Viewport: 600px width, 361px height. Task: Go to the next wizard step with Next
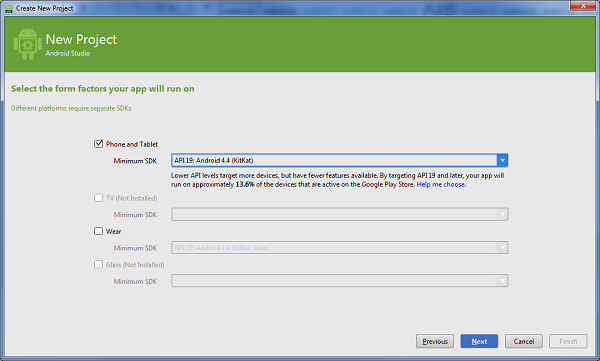pyautogui.click(x=479, y=341)
